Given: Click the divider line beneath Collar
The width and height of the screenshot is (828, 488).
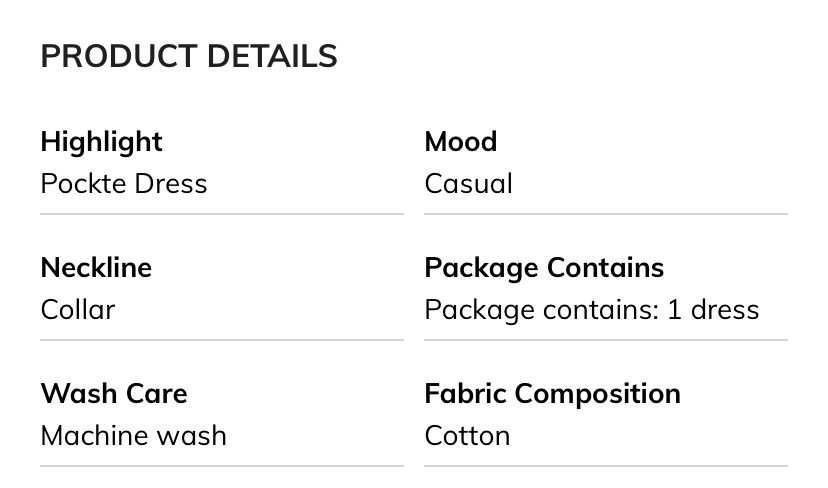Looking at the screenshot, I should [x=222, y=340].
